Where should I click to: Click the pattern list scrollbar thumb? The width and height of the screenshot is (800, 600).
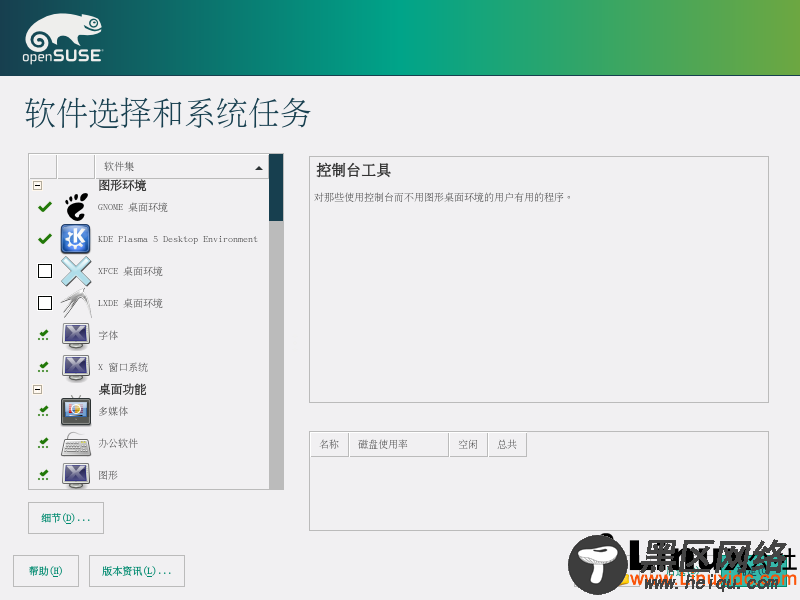click(x=276, y=188)
